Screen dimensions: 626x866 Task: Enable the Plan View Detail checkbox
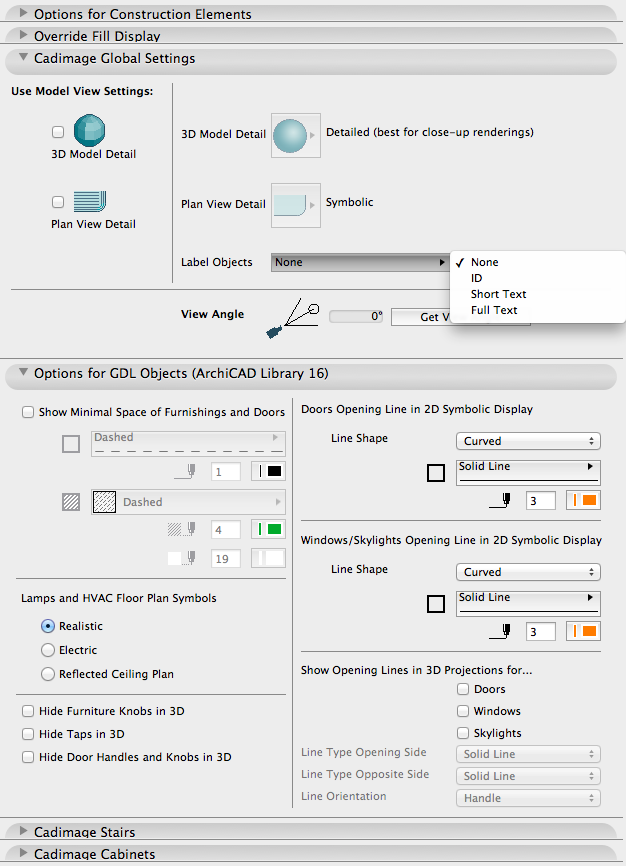[58, 202]
